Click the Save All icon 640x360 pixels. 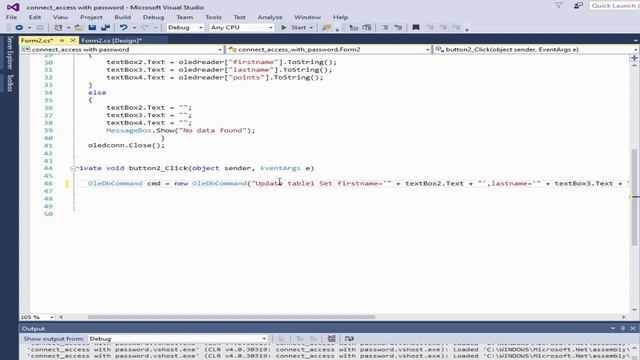pyautogui.click(x=105, y=27)
